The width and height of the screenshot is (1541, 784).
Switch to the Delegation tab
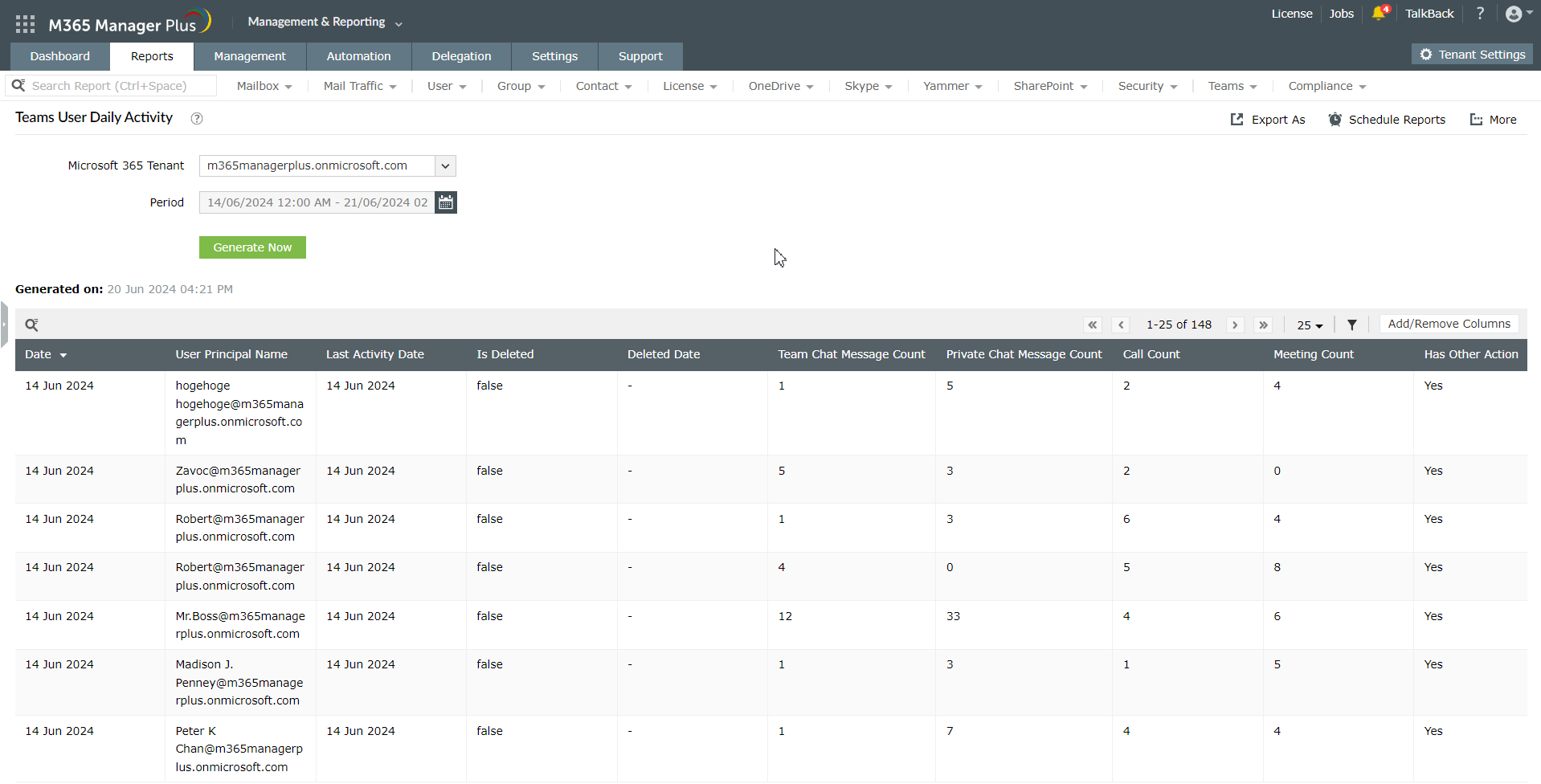pos(461,56)
